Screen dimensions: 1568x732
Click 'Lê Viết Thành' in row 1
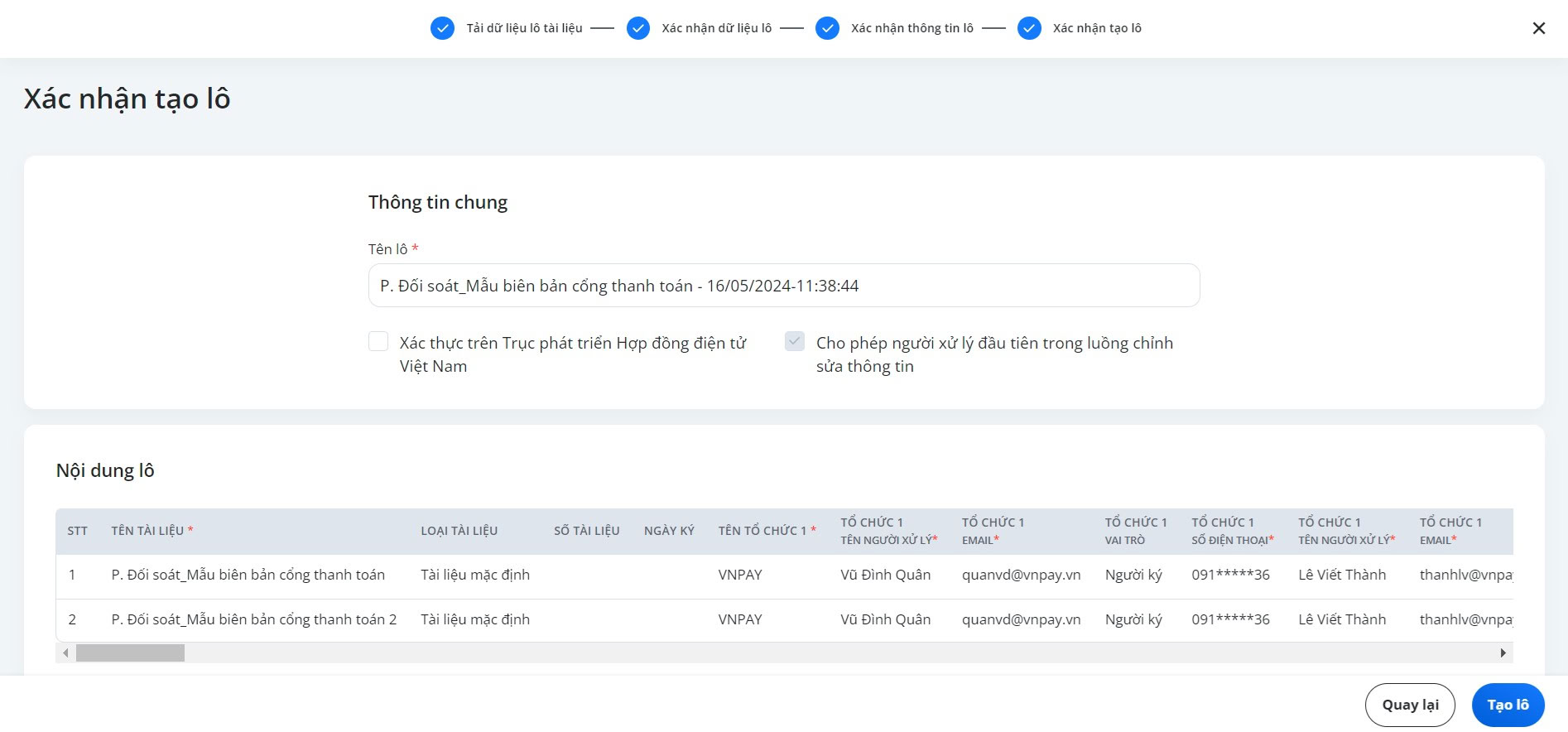pyautogui.click(x=1342, y=575)
